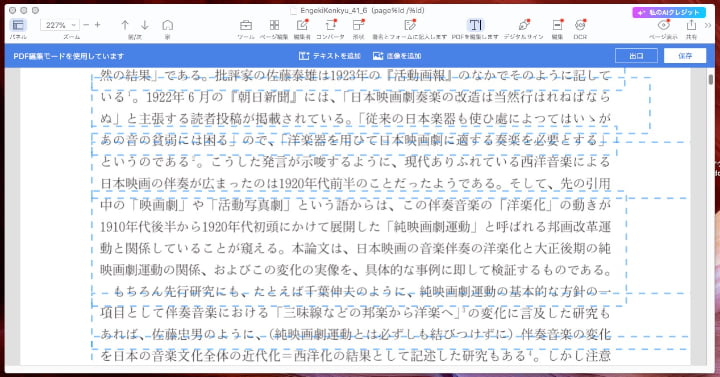Open the ページ編集 page edit tool
The width and height of the screenshot is (720, 377).
[x=274, y=25]
